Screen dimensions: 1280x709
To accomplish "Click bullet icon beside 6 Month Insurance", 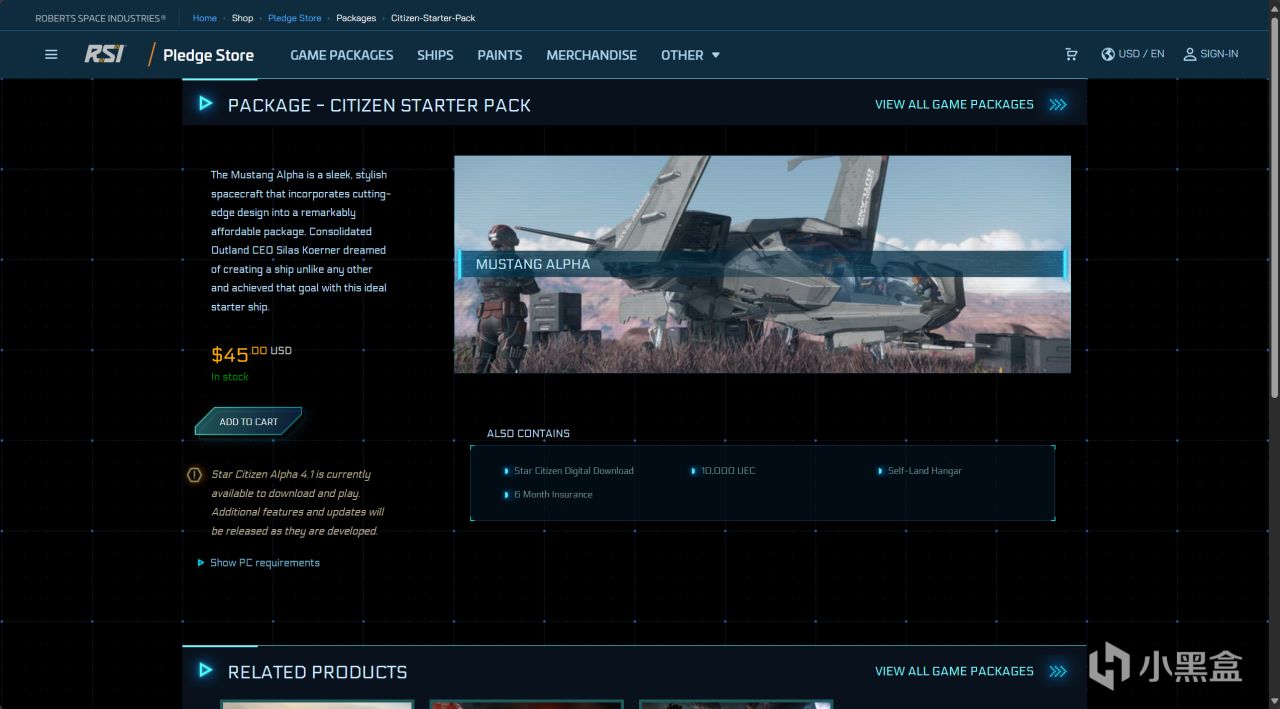I will [x=507, y=495].
